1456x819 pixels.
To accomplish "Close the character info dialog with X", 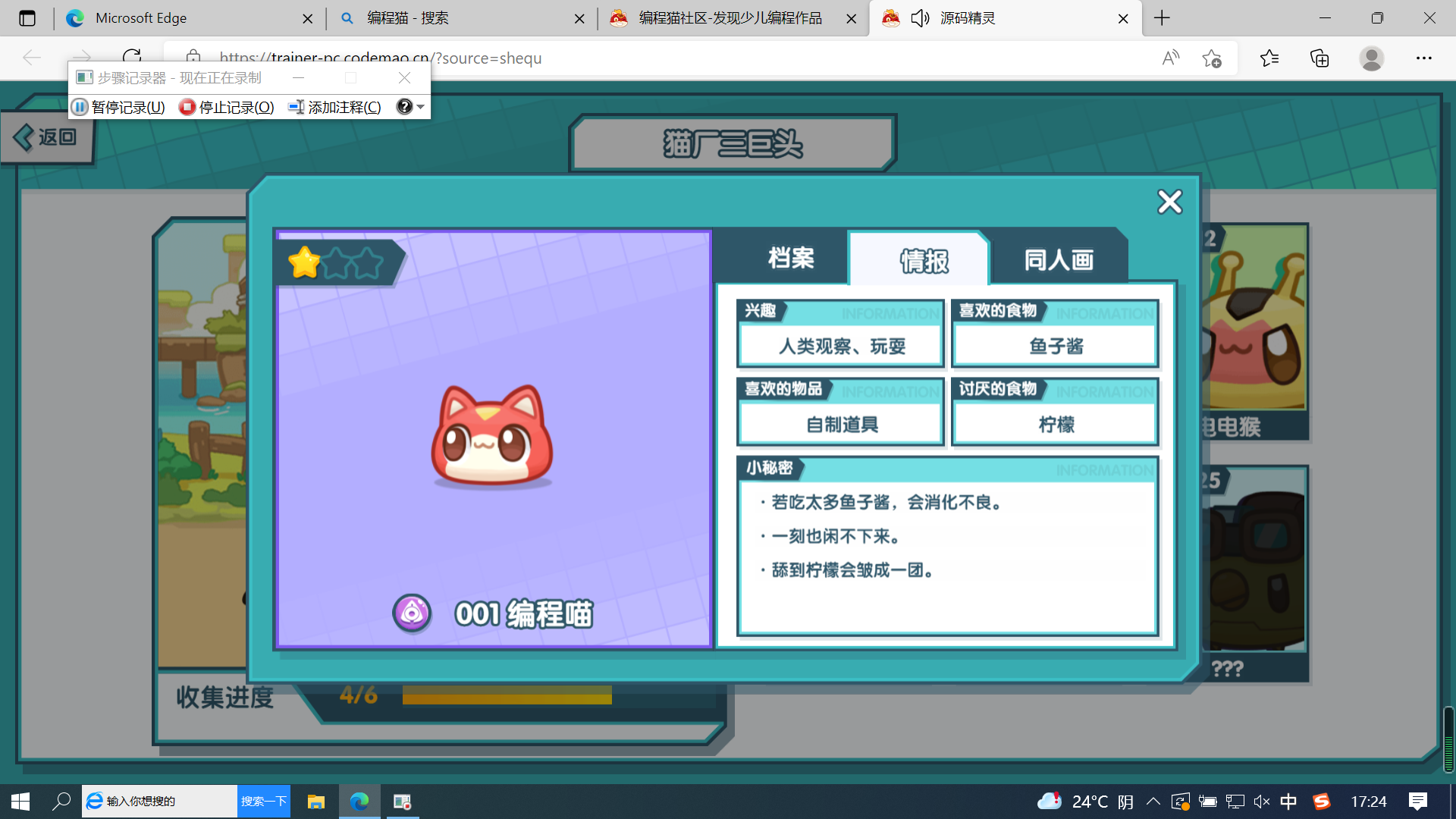I will pyautogui.click(x=1169, y=202).
